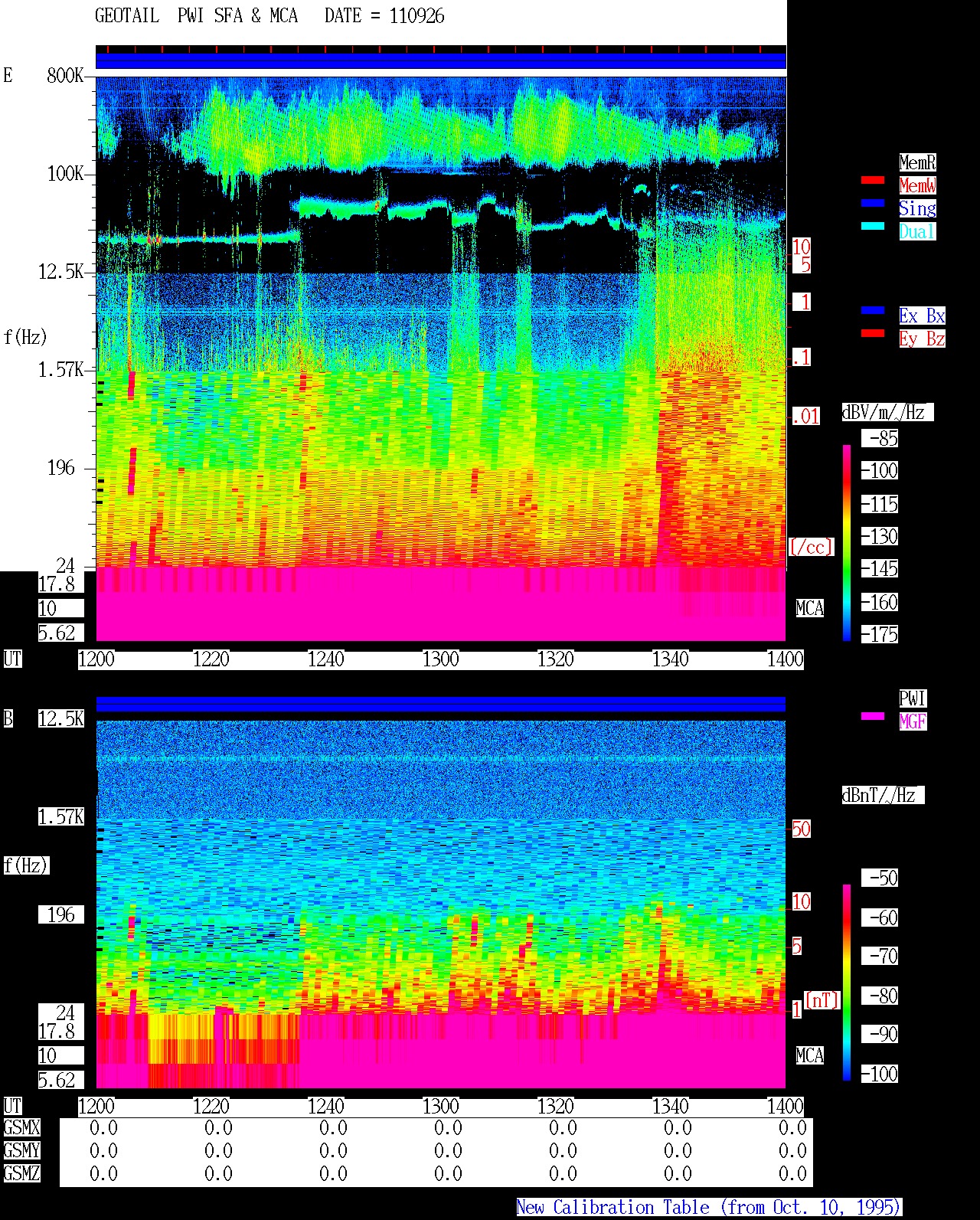This screenshot has width=980, height=1220.
Task: Click the GEOTAIL PWI SFA & MCA title
Action: pyautogui.click(x=197, y=16)
